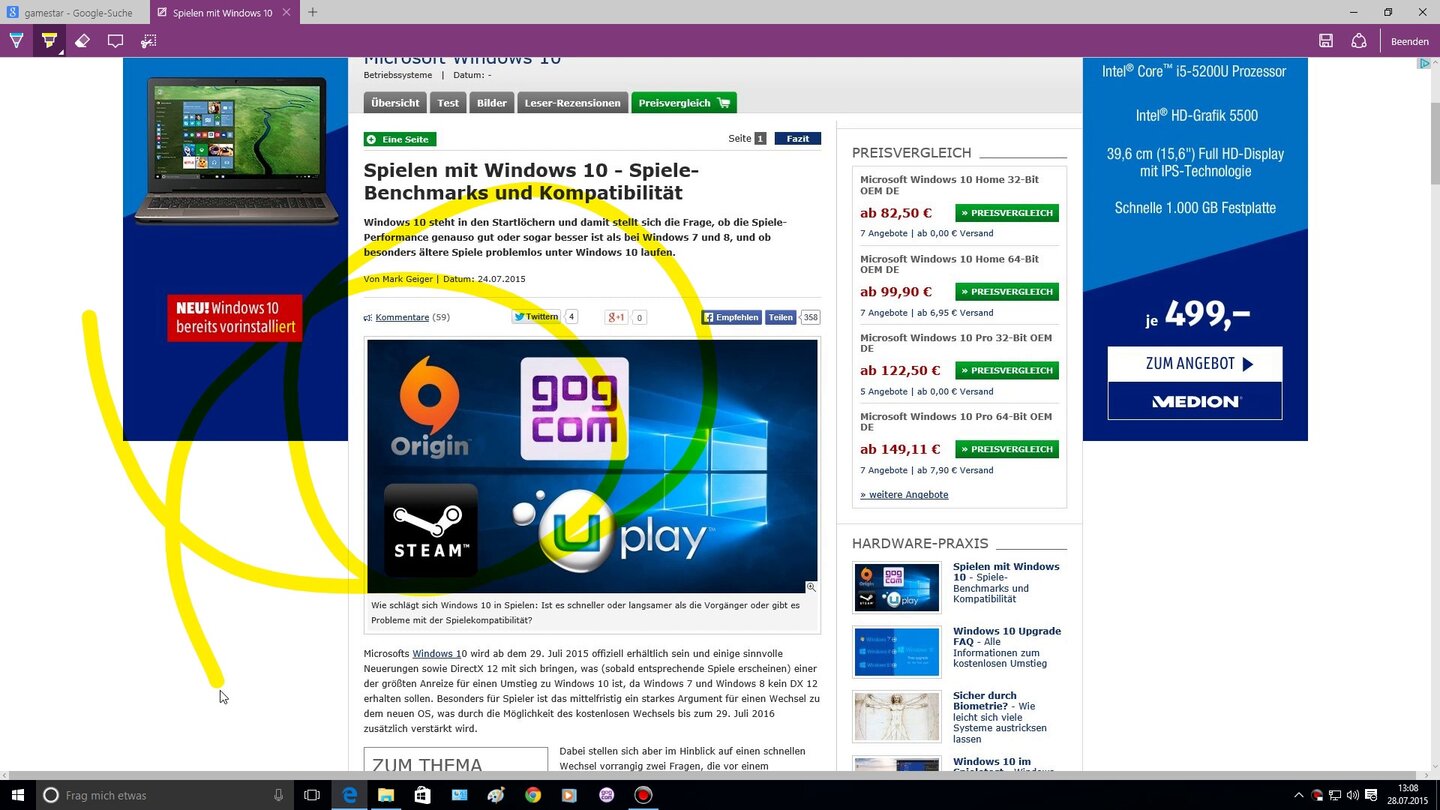Open Spielen mit Windows 10 sidebar thumbnail
This screenshot has width=1440, height=810.
point(897,587)
